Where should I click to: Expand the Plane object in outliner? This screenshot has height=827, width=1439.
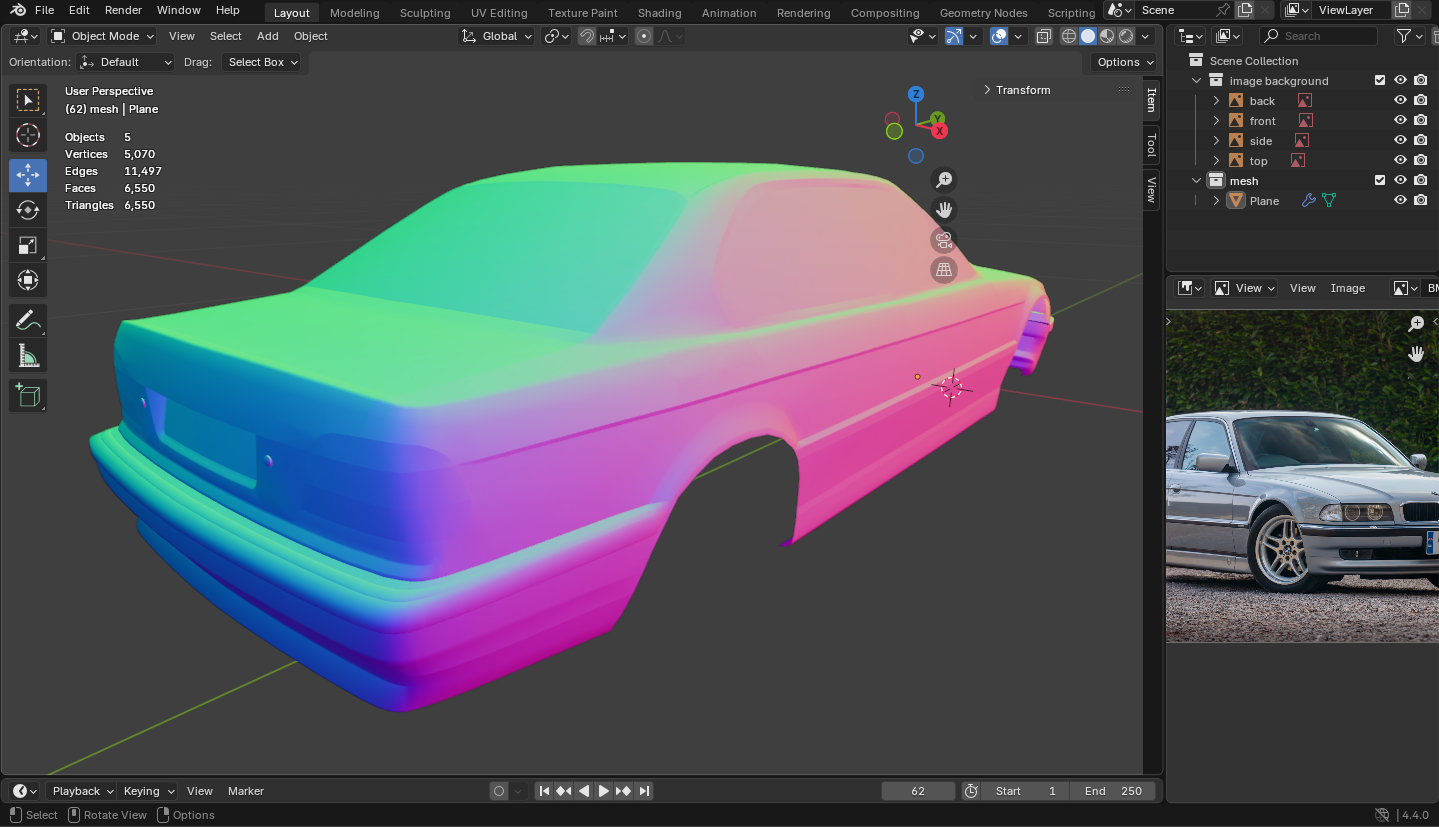click(1216, 201)
